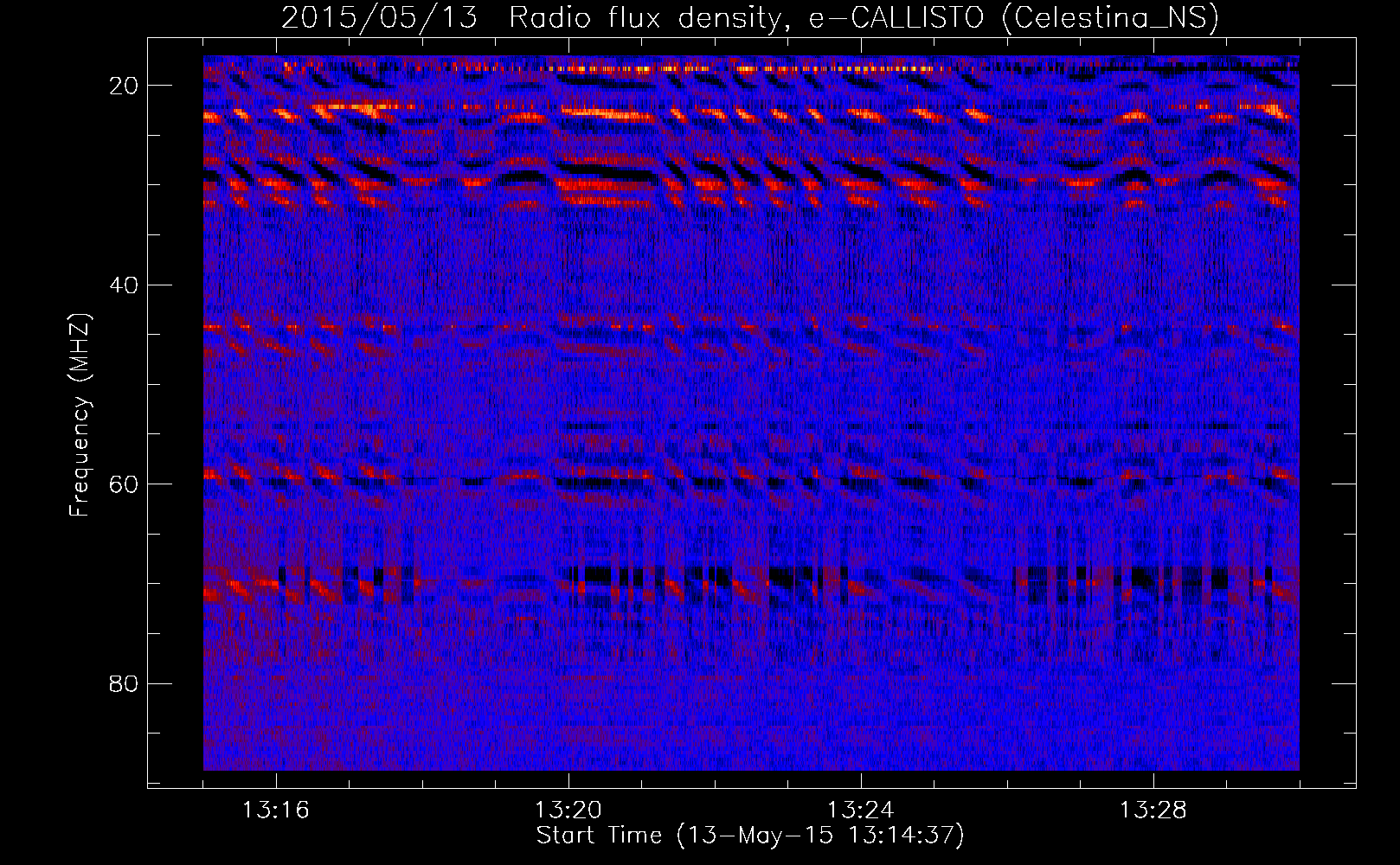Click the 80 frequency tick label
Image resolution: width=1400 pixels, height=865 pixels.
(x=124, y=683)
